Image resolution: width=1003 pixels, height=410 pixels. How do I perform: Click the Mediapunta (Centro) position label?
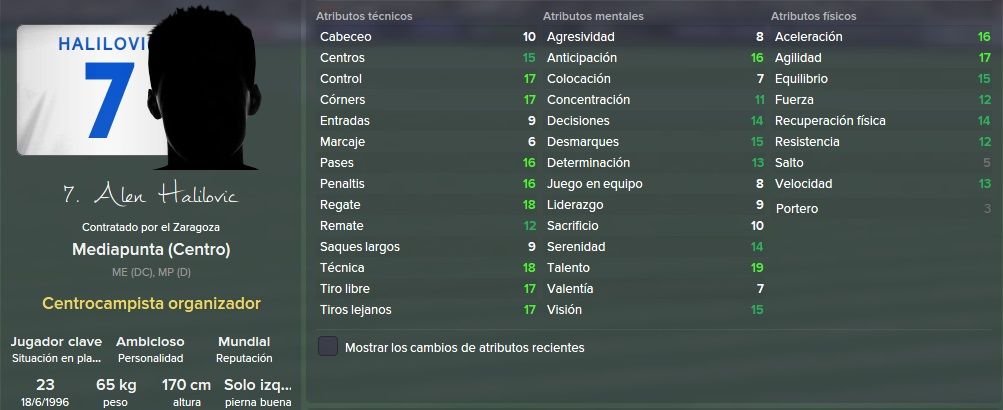click(152, 249)
